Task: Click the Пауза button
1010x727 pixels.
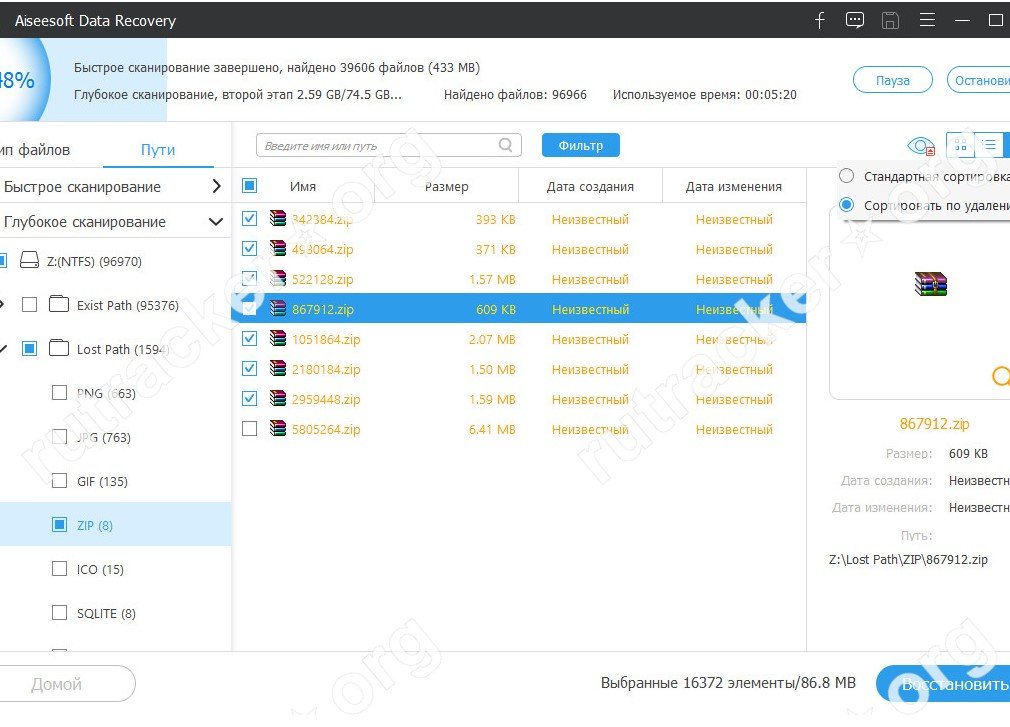Action: point(893,80)
